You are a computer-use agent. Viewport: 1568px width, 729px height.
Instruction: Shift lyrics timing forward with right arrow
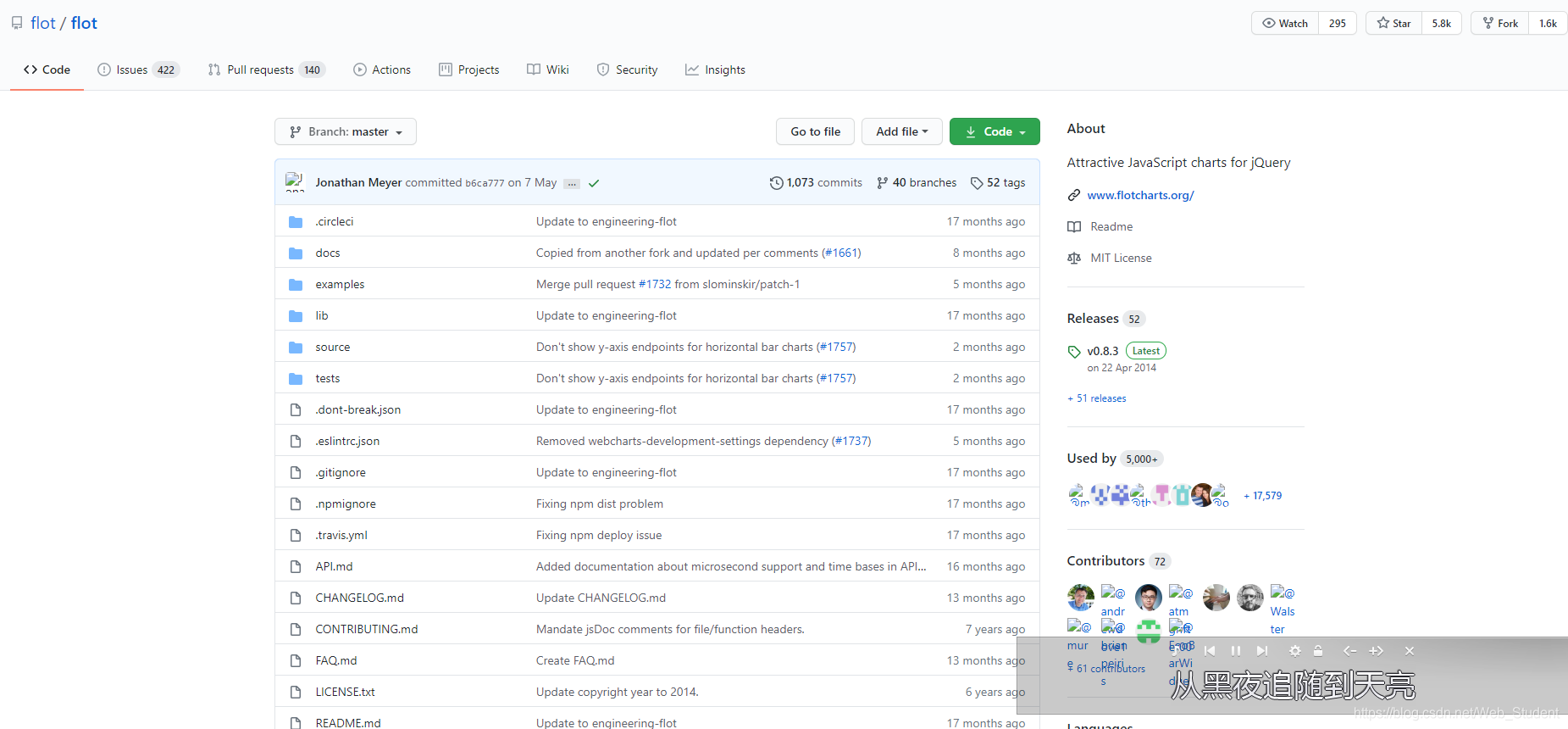click(x=1377, y=651)
